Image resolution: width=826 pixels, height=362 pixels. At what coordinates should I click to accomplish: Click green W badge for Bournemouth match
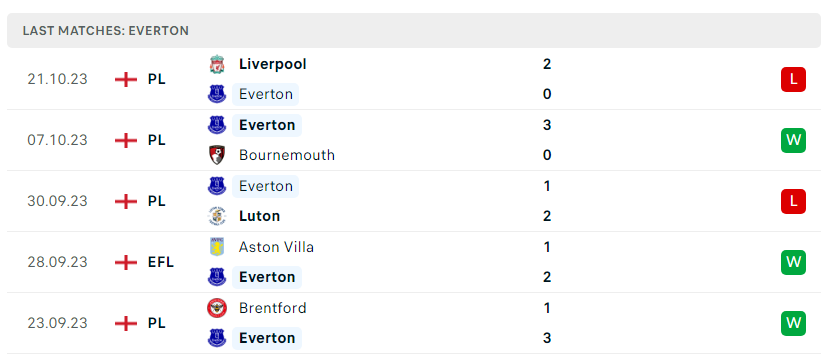[x=793, y=140]
